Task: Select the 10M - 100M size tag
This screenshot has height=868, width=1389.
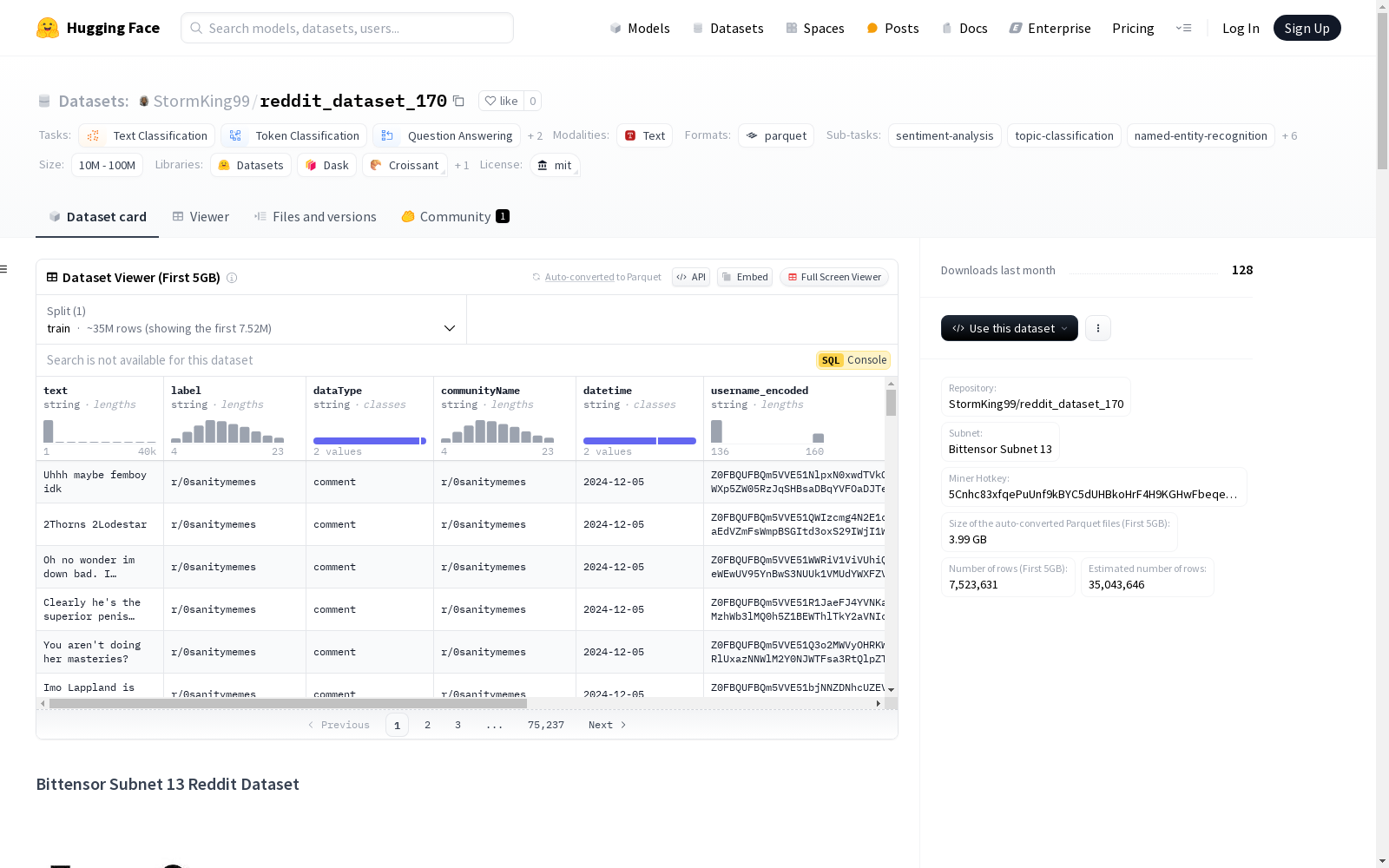Action: (107, 166)
